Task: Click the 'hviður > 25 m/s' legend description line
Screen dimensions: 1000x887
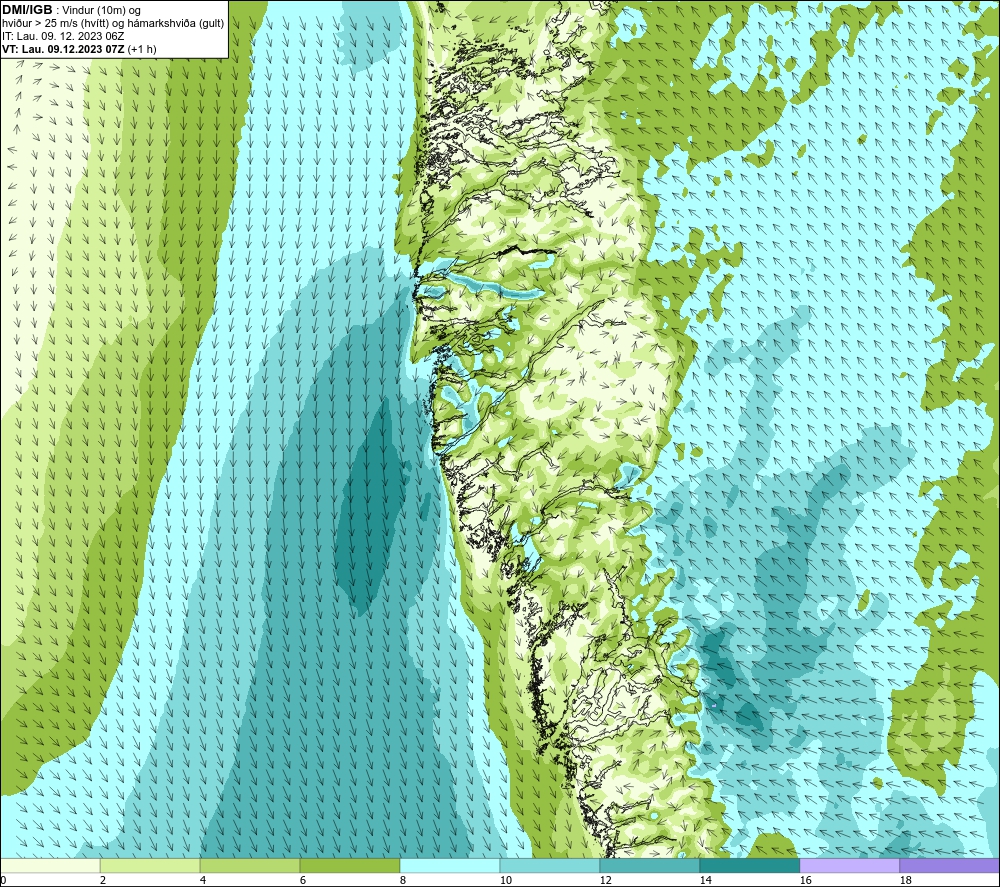Action: 113,24
